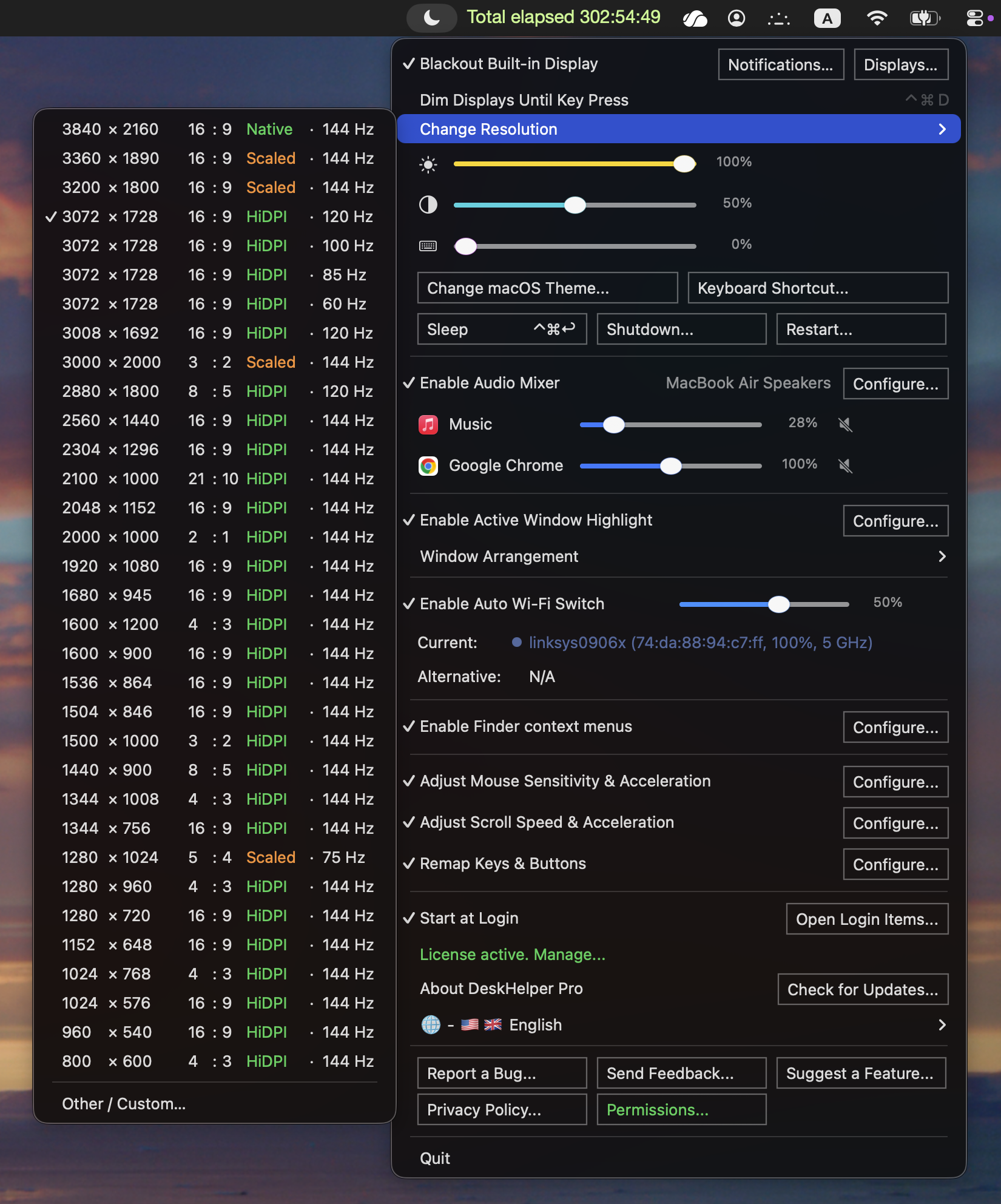1001x1204 pixels.
Task: Open the Wi-Fi menu bar icon
Action: (876, 19)
